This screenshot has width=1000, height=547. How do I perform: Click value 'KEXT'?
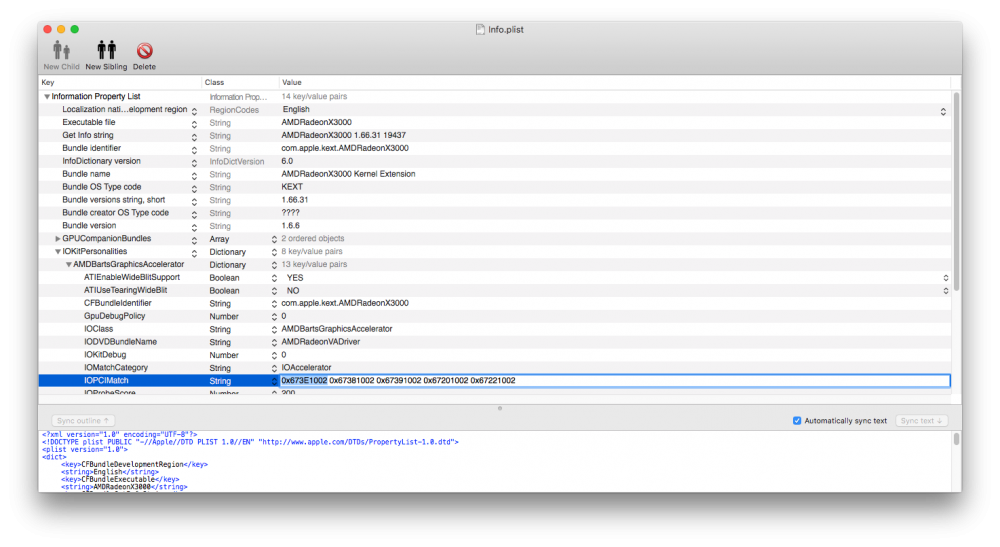(292, 187)
